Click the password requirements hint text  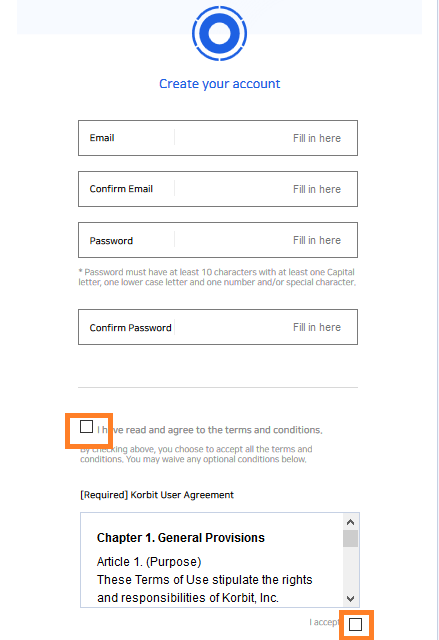[217, 277]
